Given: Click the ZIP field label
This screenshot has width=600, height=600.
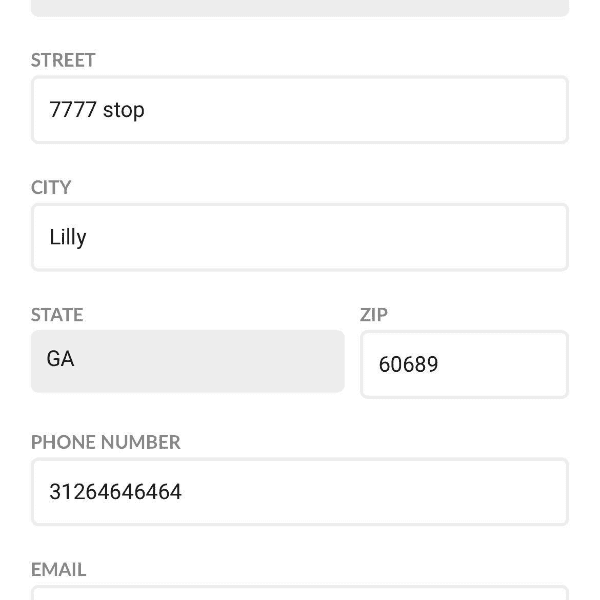Looking at the screenshot, I should click(x=374, y=314).
